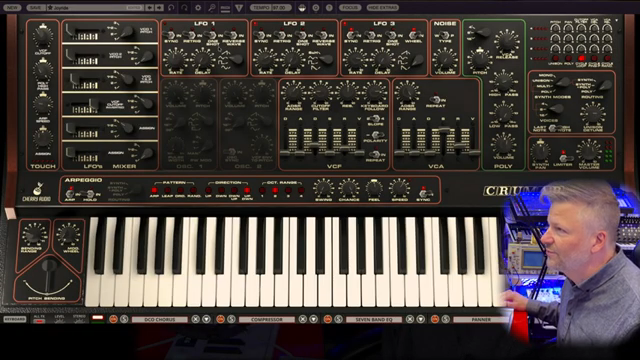
Task: Click the zoom magnifier icon
Action: (x=211, y=7)
